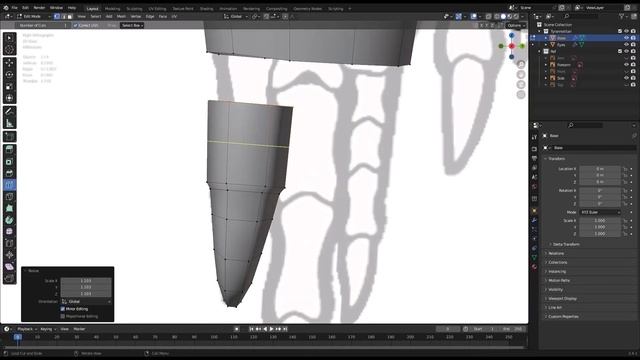Toggle the Correct UVs checkbox
640x360 pixels.
point(75,25)
